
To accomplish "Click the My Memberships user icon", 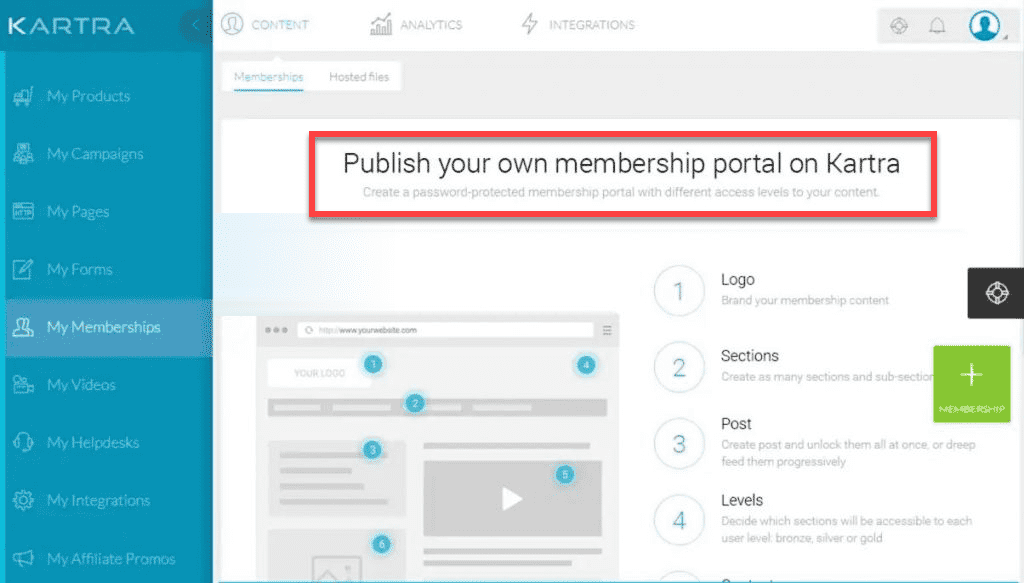I will point(23,327).
